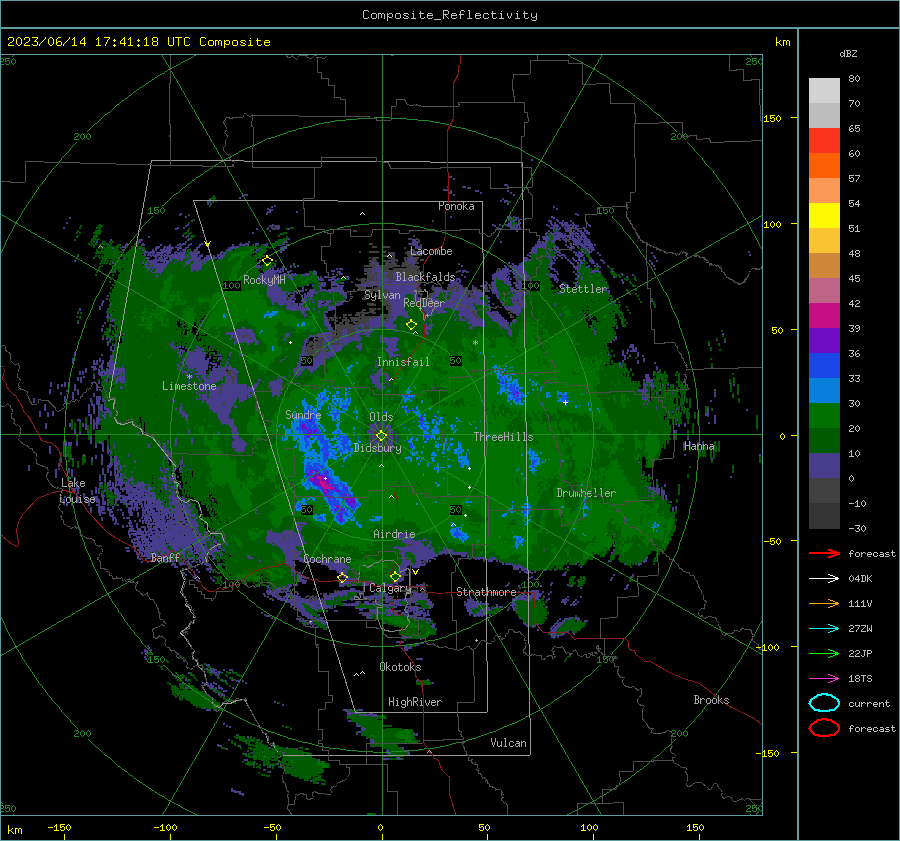
Task: Pick the purple 39 dBZ color swatch
Action: point(824,341)
